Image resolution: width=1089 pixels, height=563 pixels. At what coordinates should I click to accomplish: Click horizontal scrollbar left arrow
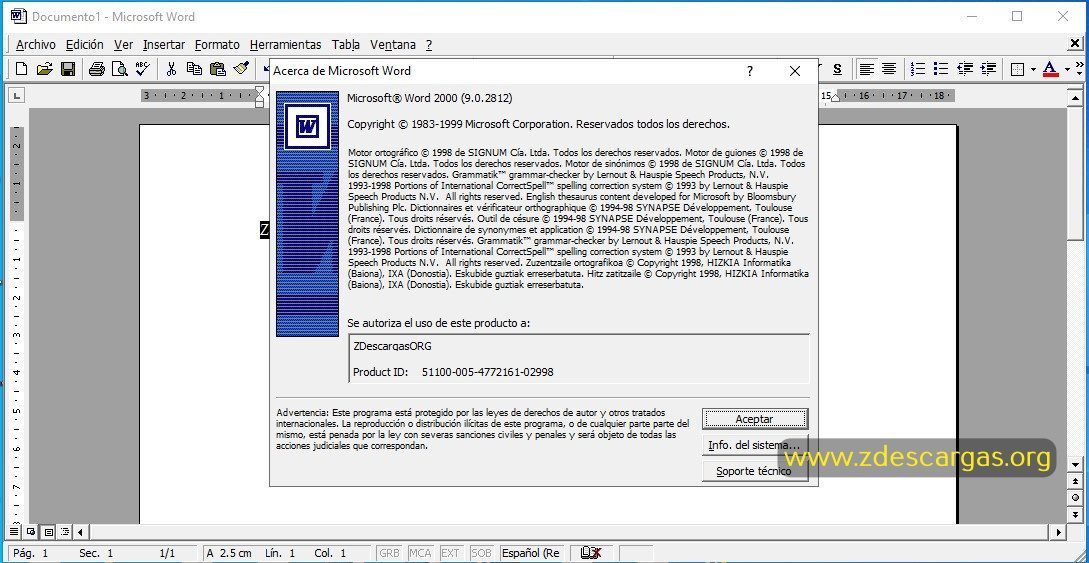click(x=81, y=532)
